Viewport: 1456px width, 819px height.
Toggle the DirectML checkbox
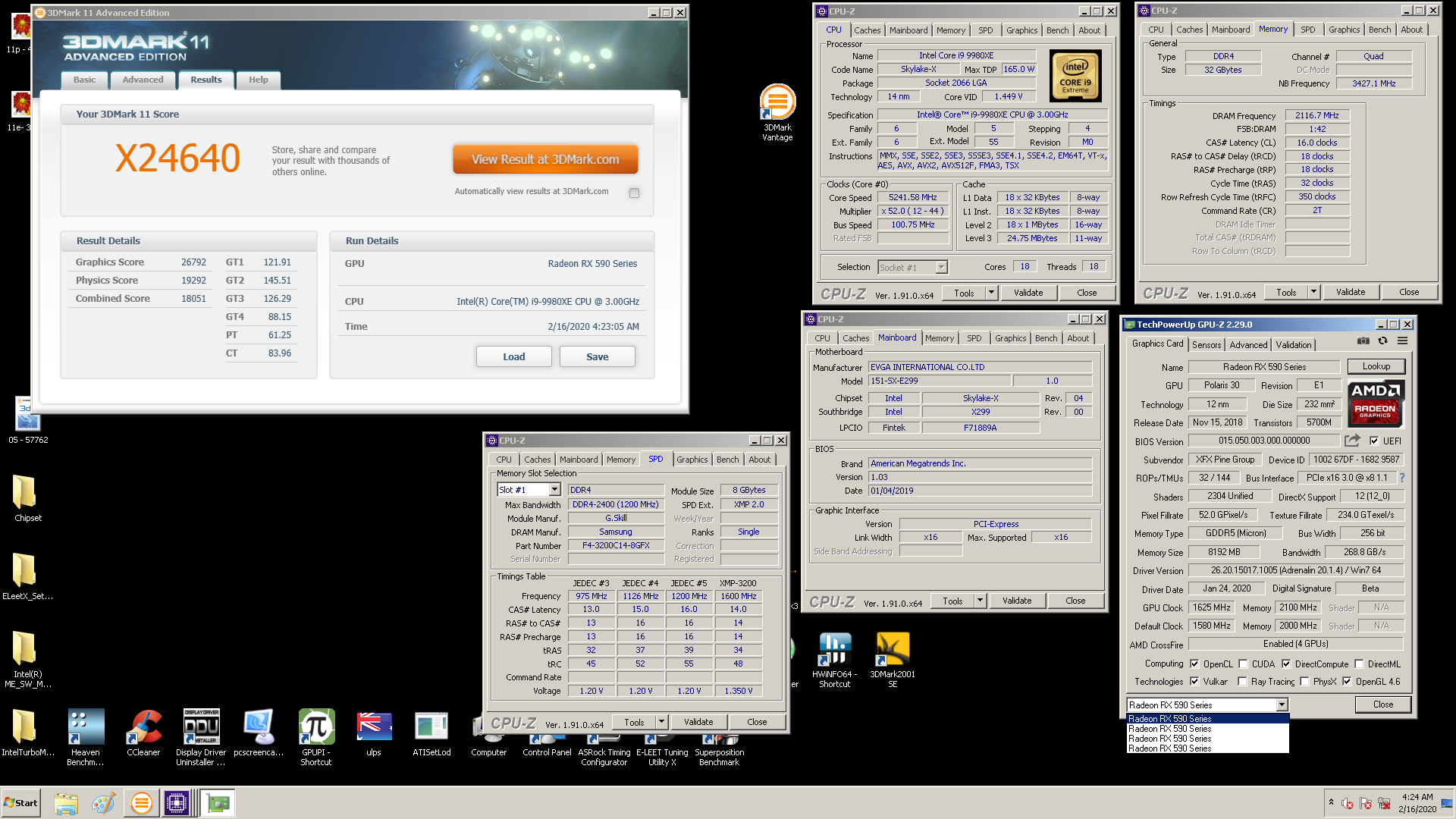tap(1359, 664)
